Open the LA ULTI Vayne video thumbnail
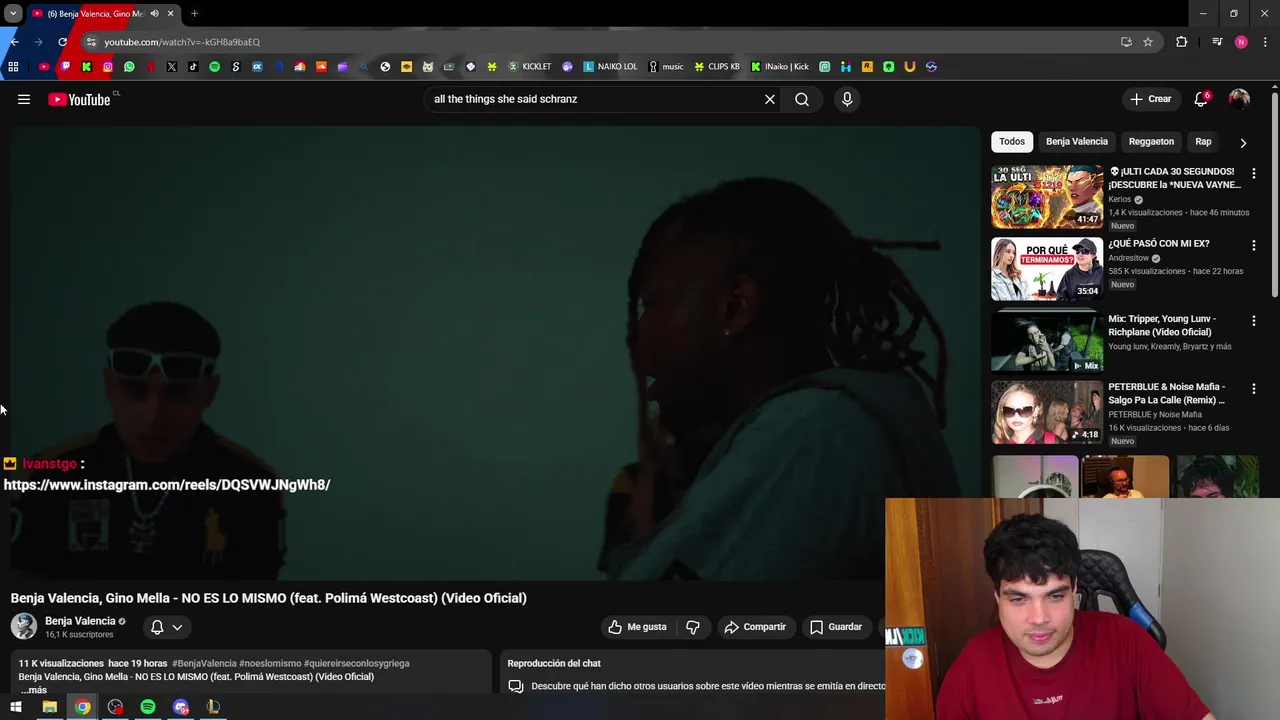 1047,197
